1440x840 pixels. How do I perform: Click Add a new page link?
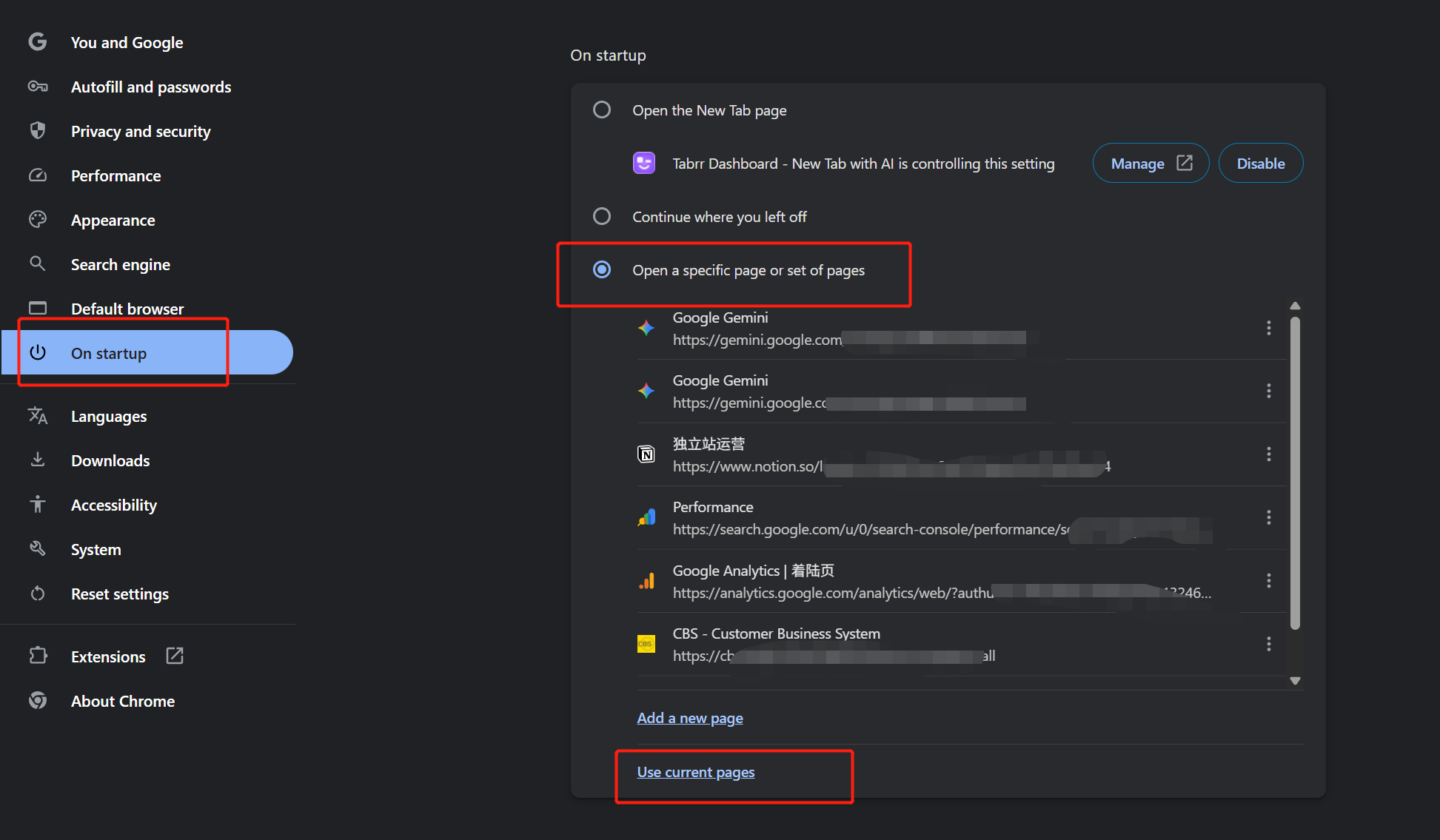point(690,718)
